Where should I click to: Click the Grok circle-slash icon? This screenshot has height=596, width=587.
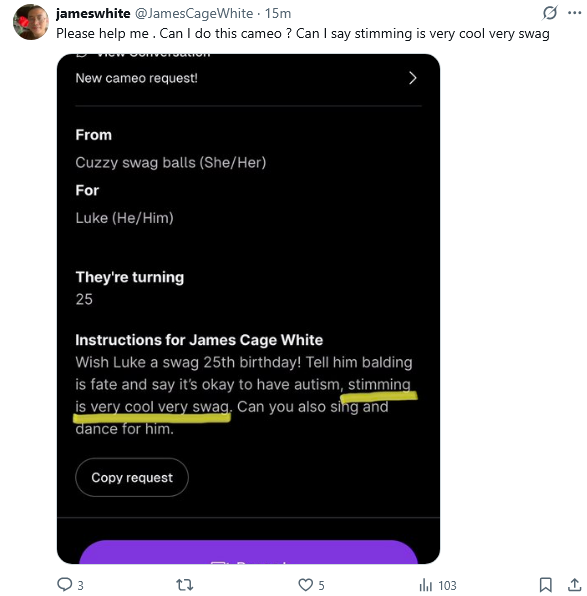pyautogui.click(x=550, y=13)
